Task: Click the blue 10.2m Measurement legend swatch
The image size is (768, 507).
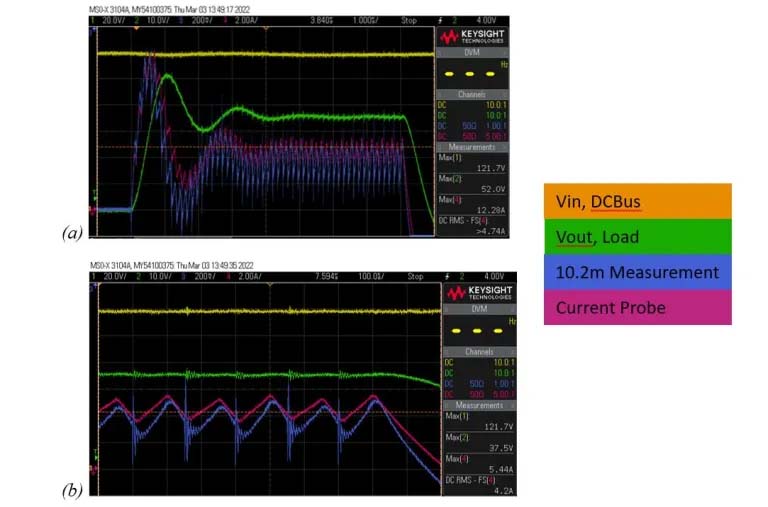Action: coord(637,272)
